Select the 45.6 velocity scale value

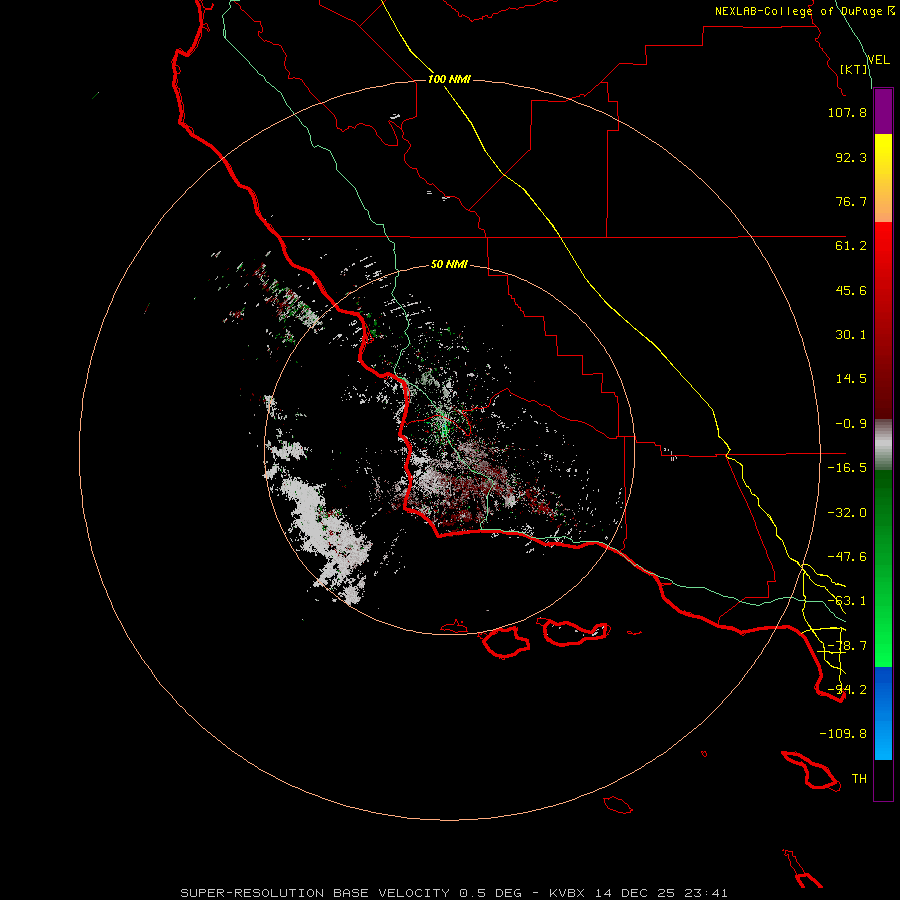tap(851, 290)
